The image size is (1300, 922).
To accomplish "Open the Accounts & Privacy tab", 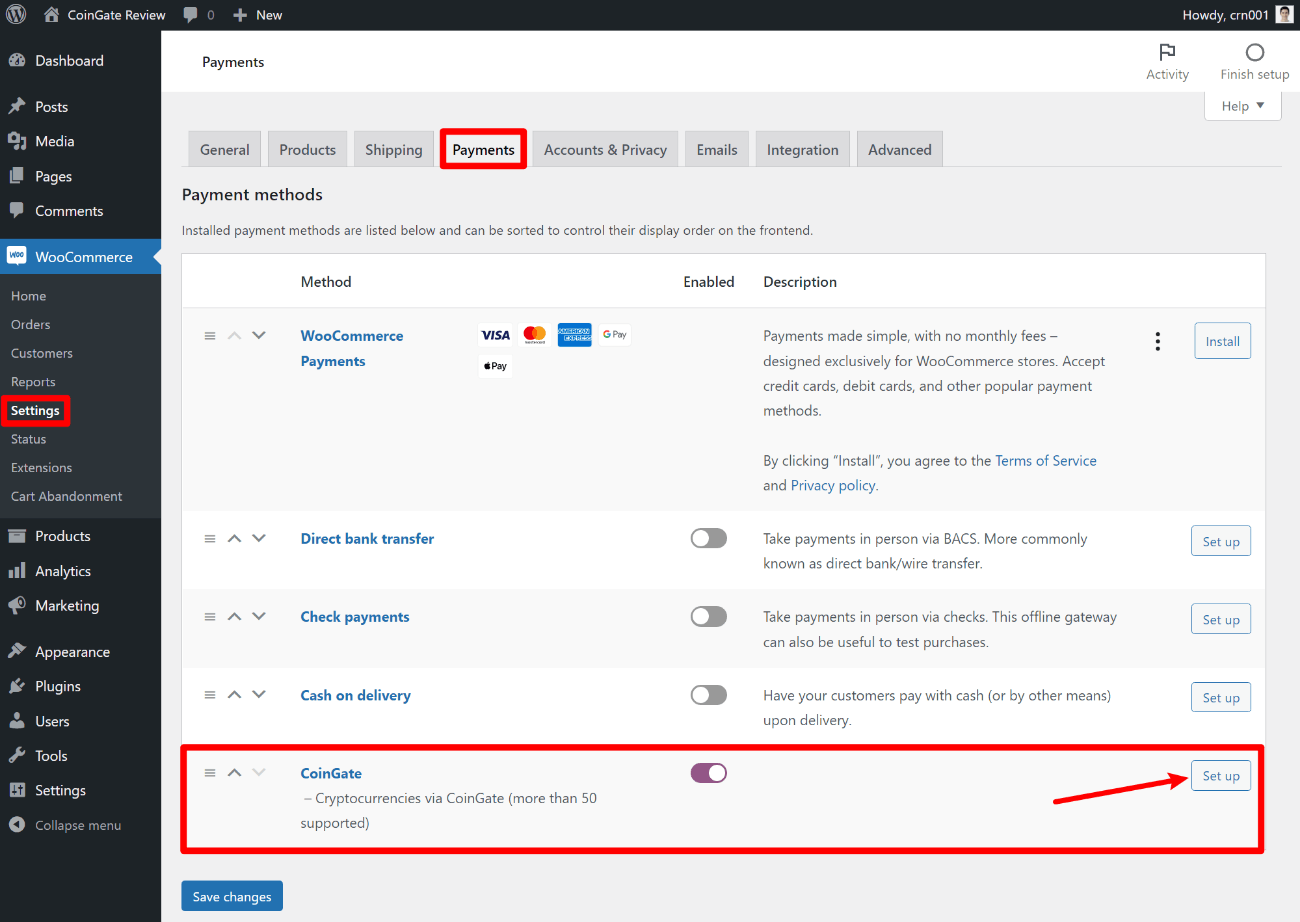I will click(605, 149).
